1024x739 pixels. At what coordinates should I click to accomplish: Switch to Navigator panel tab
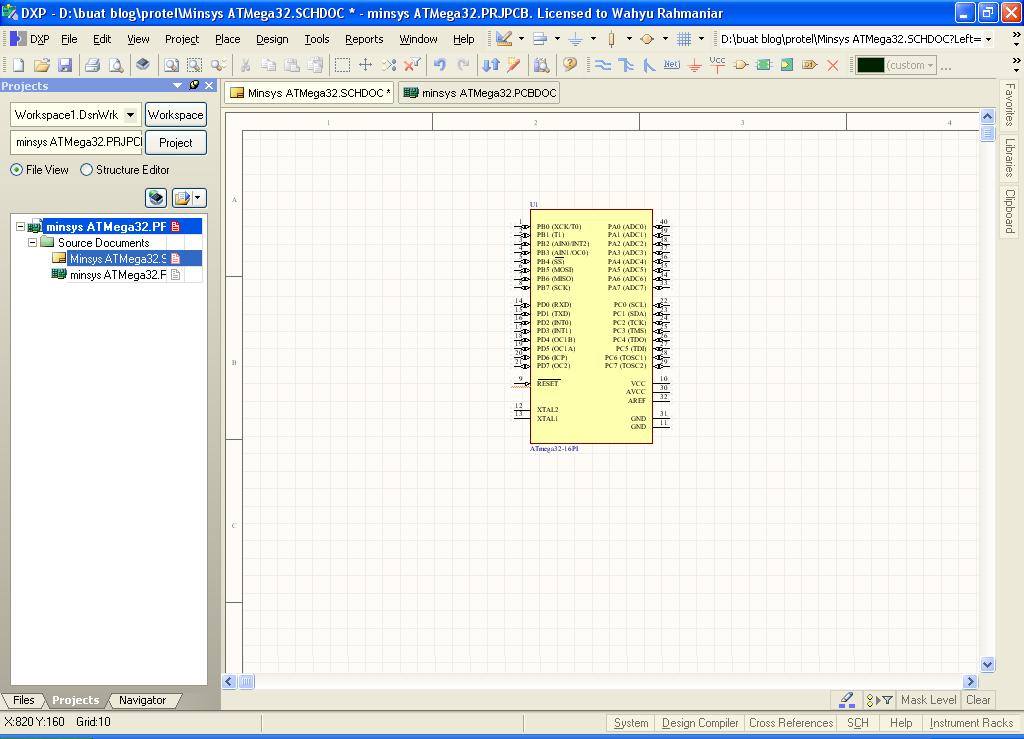[x=142, y=700]
